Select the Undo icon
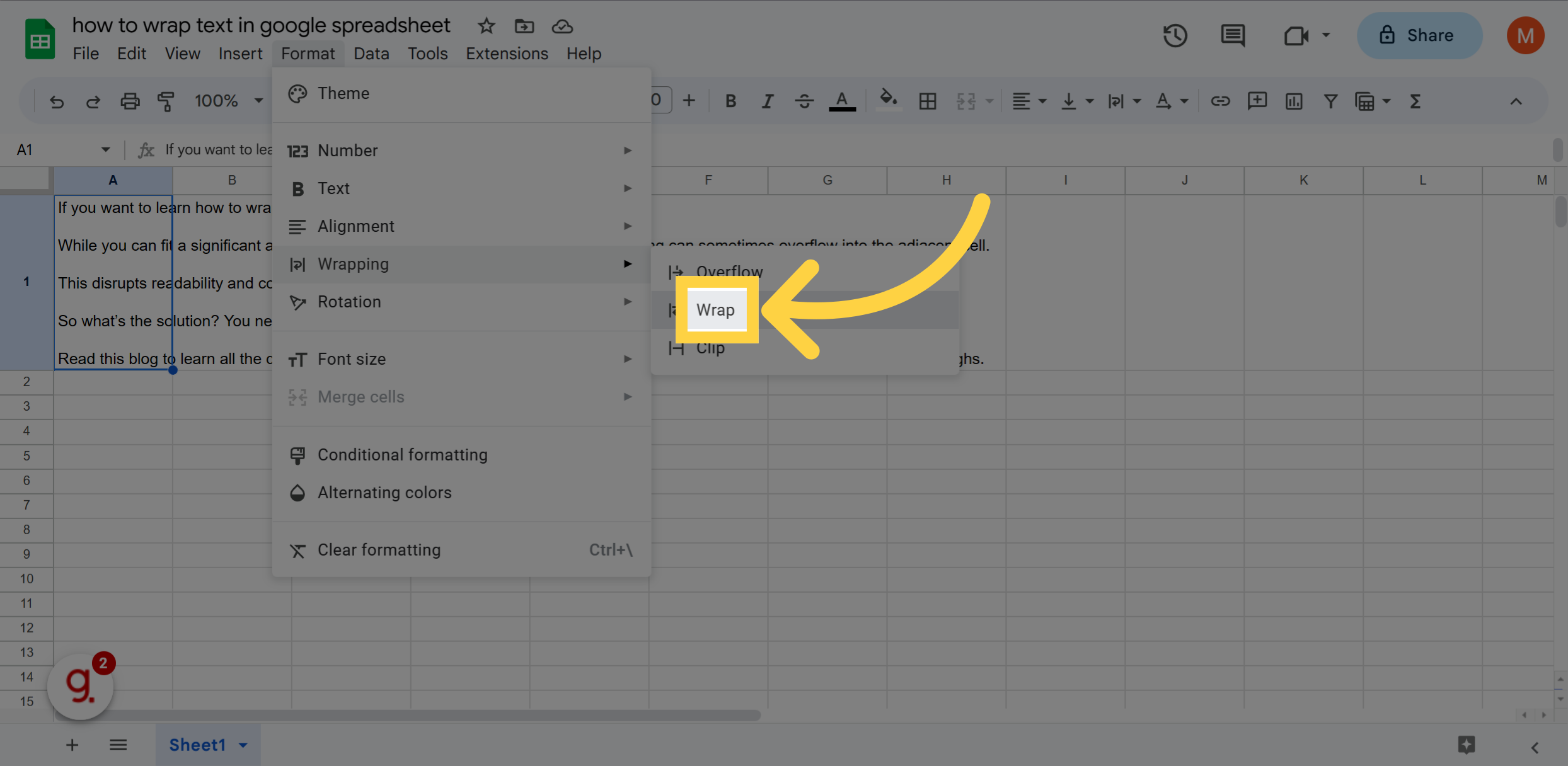The height and width of the screenshot is (766, 1568). click(56, 101)
